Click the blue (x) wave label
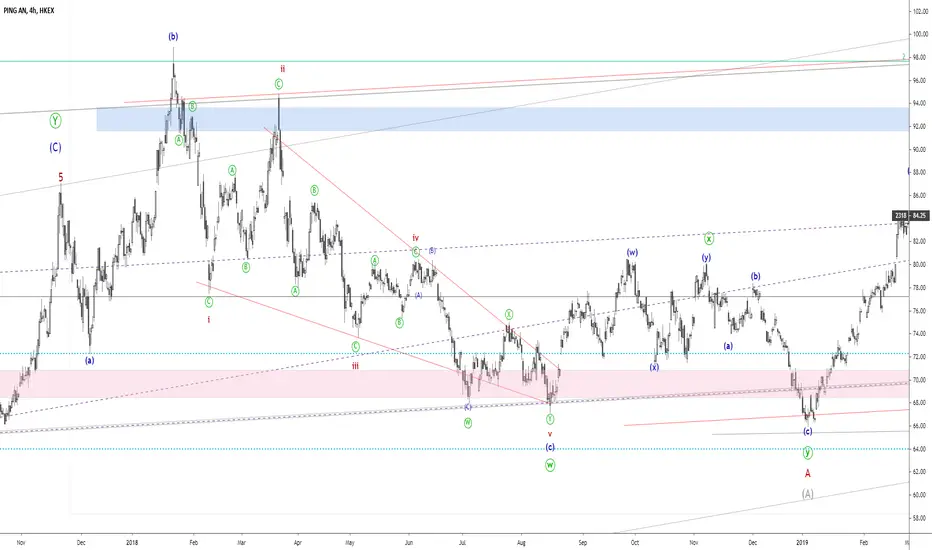Image resolution: width=932 pixels, height=550 pixels. 654,367
